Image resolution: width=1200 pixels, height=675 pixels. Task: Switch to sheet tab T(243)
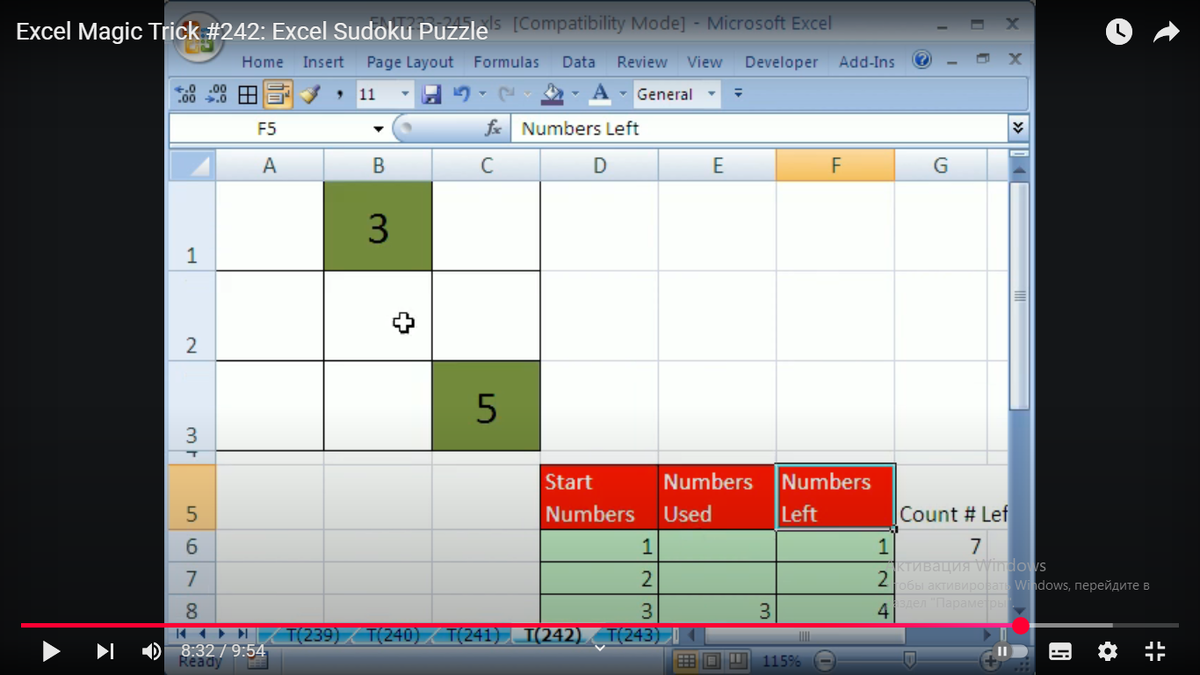click(632, 635)
